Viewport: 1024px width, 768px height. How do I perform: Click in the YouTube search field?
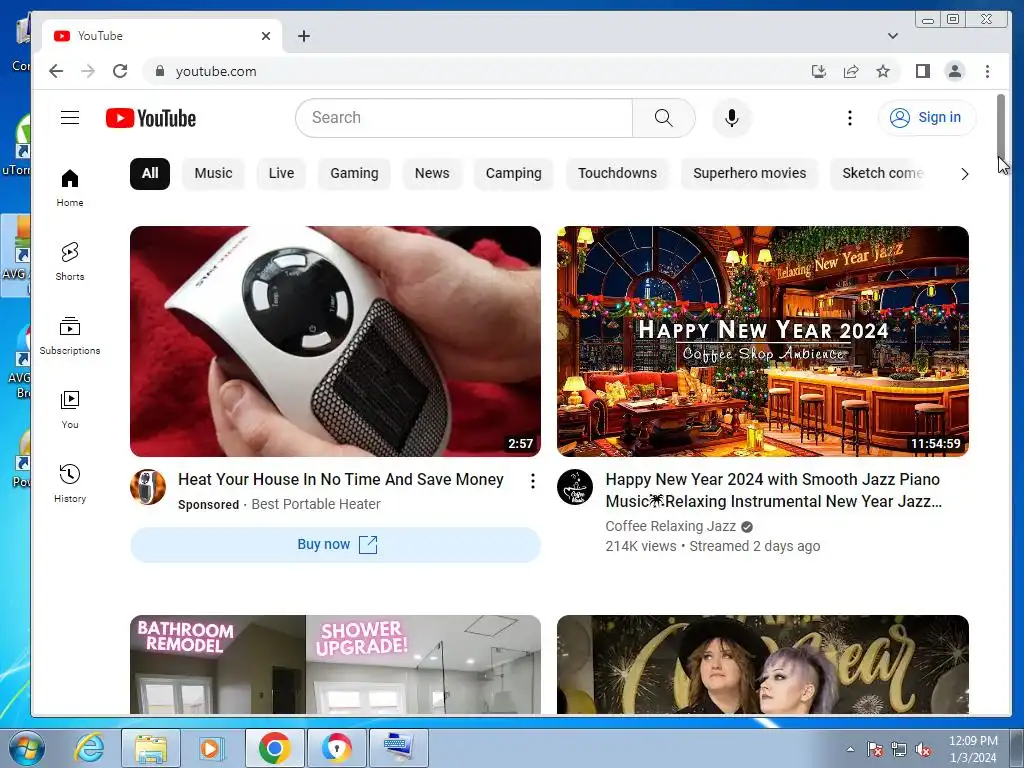(x=464, y=118)
